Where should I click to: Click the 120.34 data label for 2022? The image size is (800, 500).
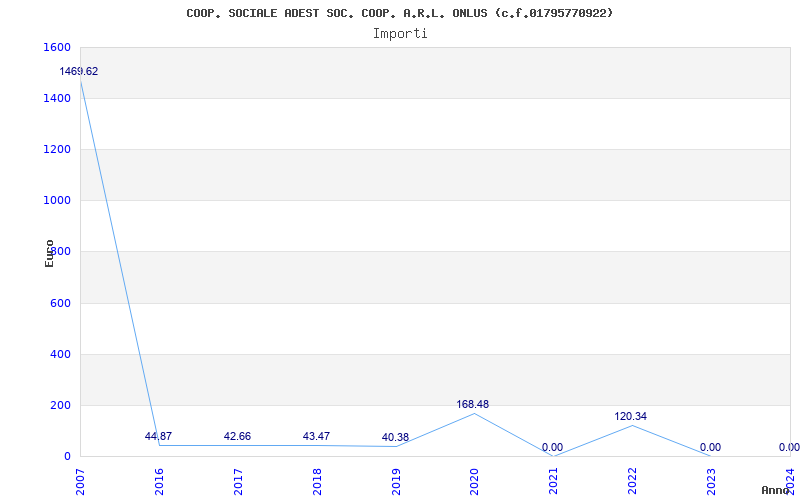631,417
